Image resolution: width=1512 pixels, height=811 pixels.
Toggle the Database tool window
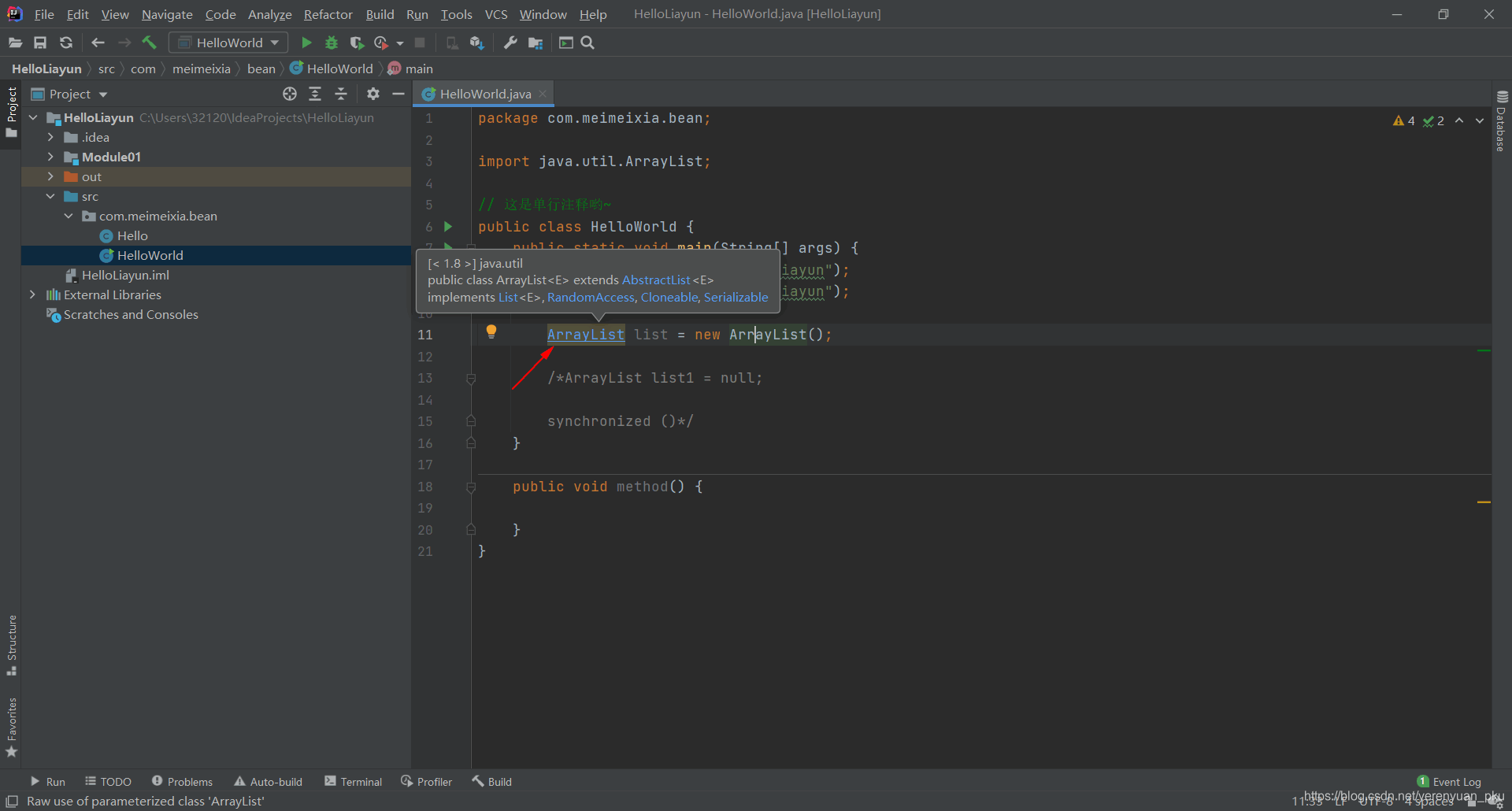(1502, 121)
